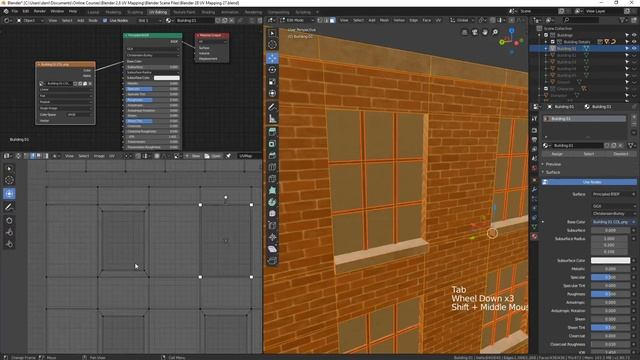Toggle UV sync selection in UV editor header

(x=18, y=156)
